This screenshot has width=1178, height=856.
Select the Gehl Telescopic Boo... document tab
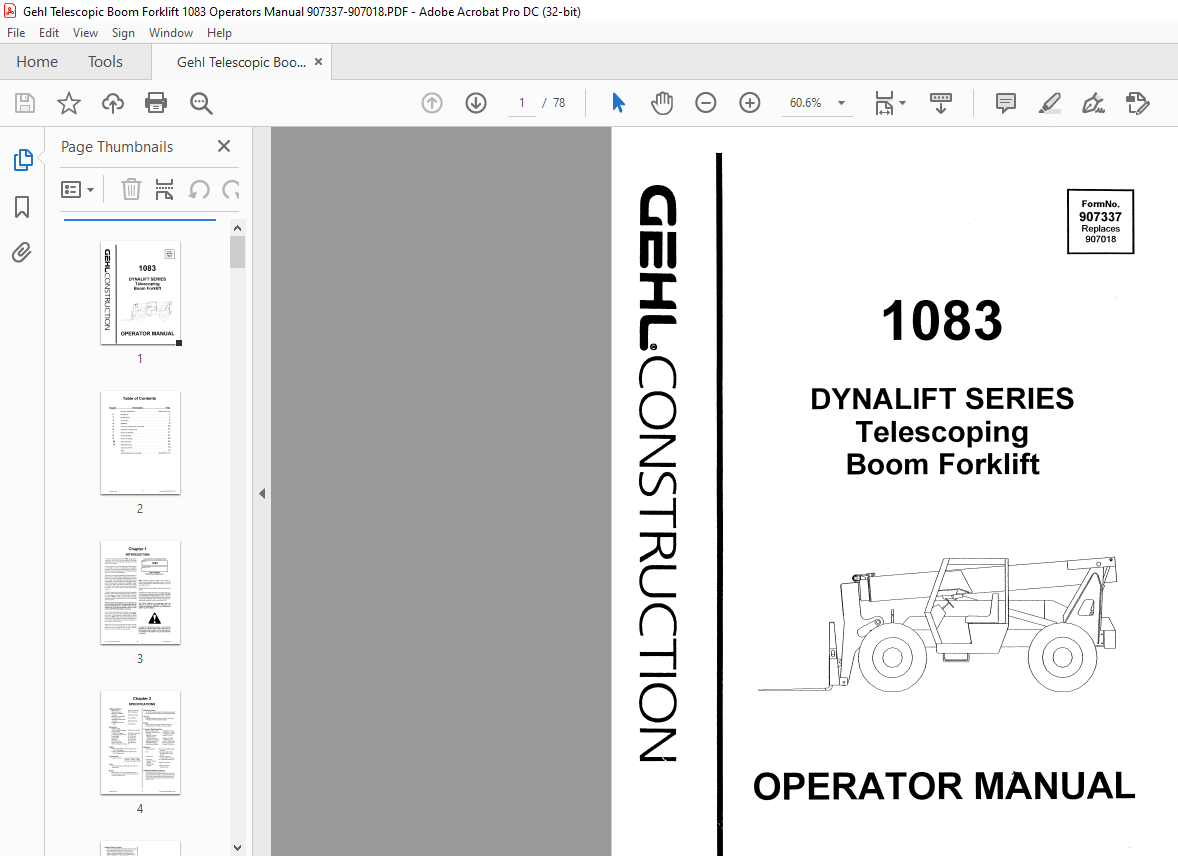[241, 62]
